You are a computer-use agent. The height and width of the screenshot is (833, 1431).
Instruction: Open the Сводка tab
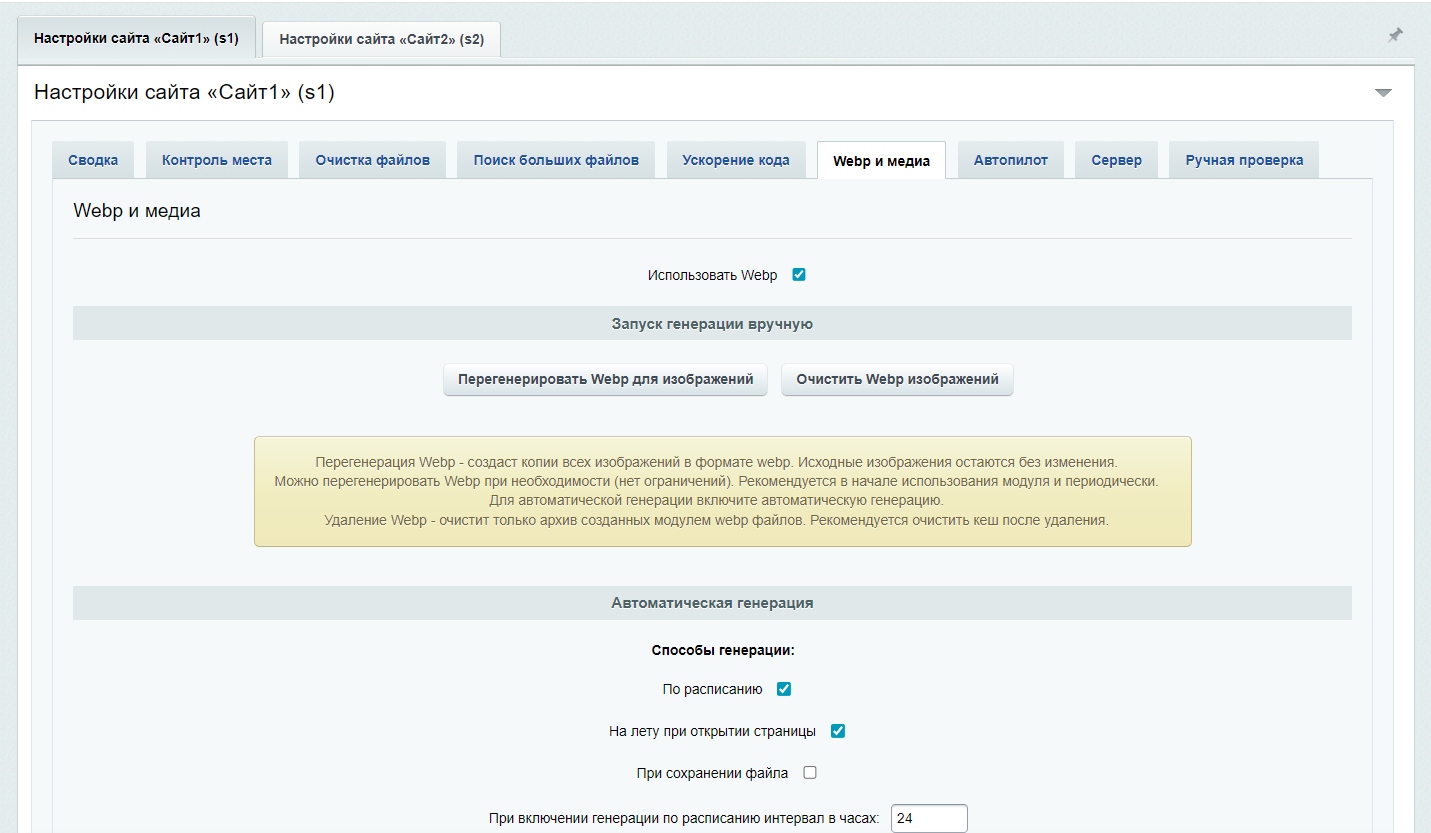93,160
